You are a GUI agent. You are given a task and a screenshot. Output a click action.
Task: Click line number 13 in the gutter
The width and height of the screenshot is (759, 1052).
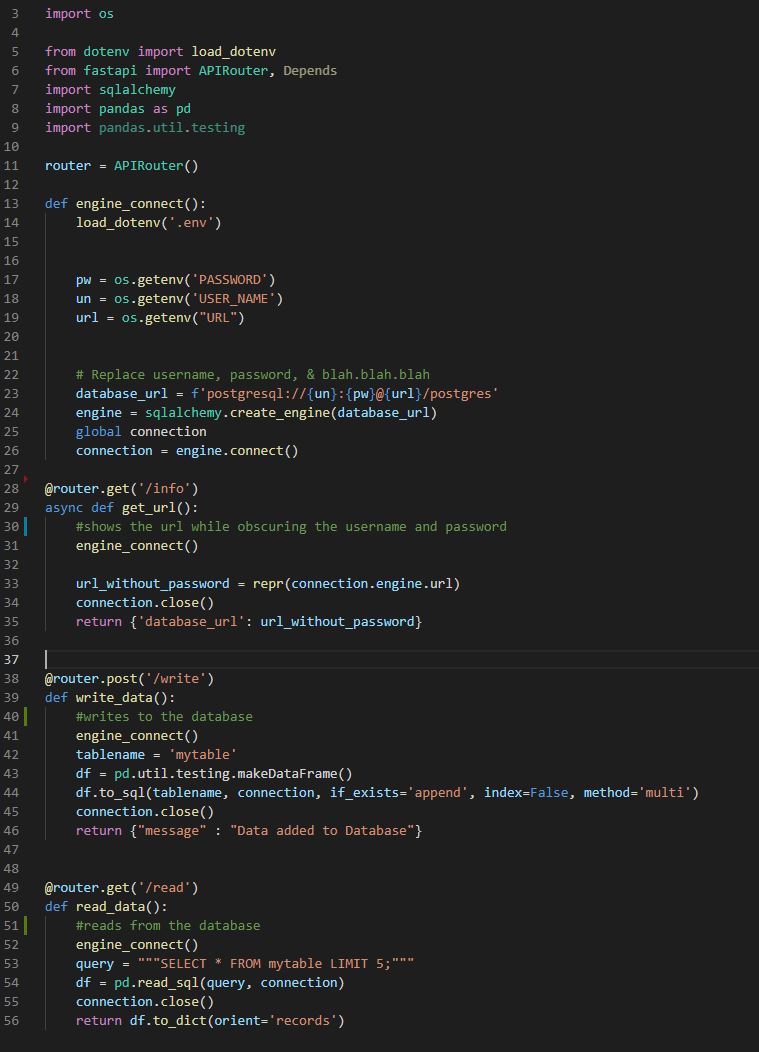tap(12, 204)
